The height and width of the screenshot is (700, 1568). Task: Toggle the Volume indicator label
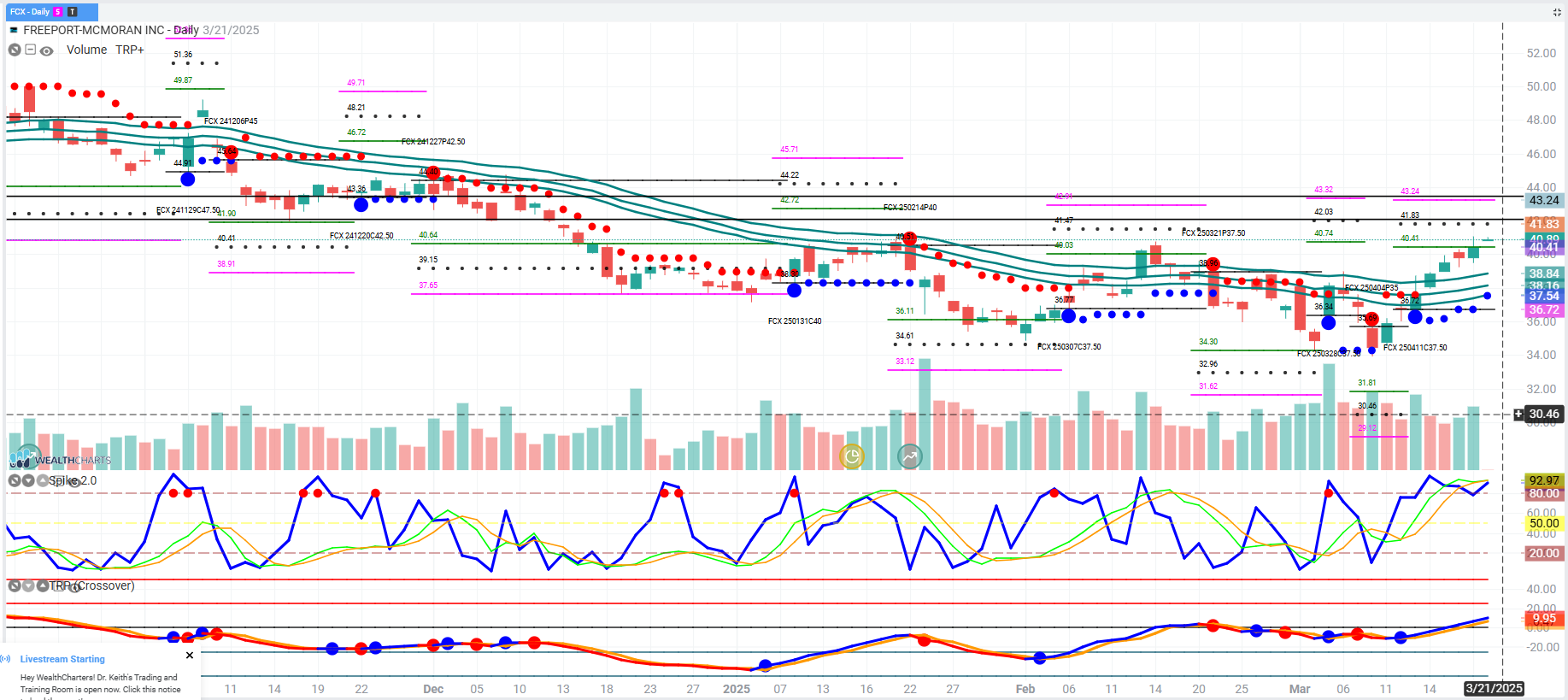click(x=86, y=50)
